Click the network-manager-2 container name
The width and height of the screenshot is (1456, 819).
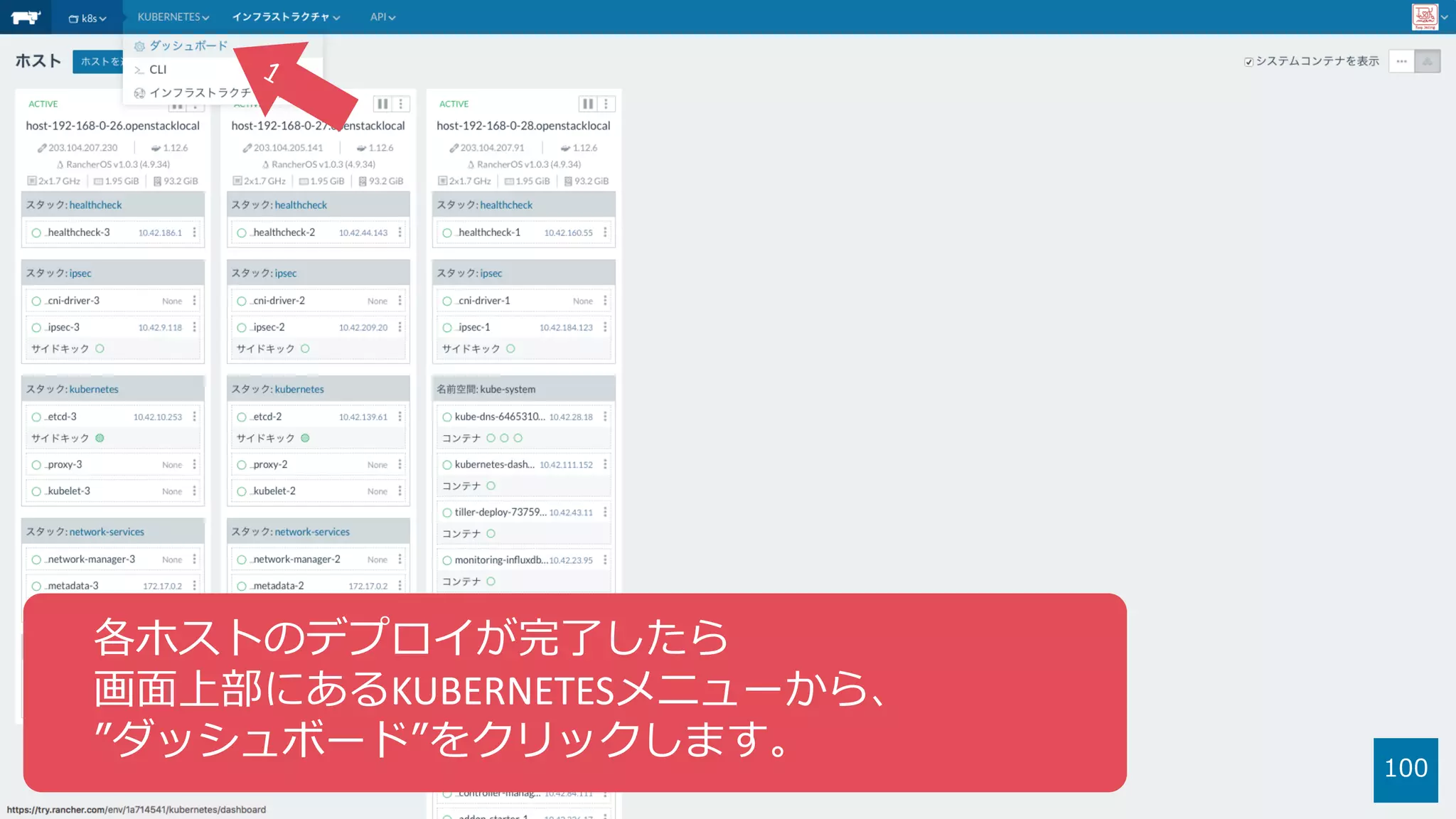pyautogui.click(x=296, y=560)
